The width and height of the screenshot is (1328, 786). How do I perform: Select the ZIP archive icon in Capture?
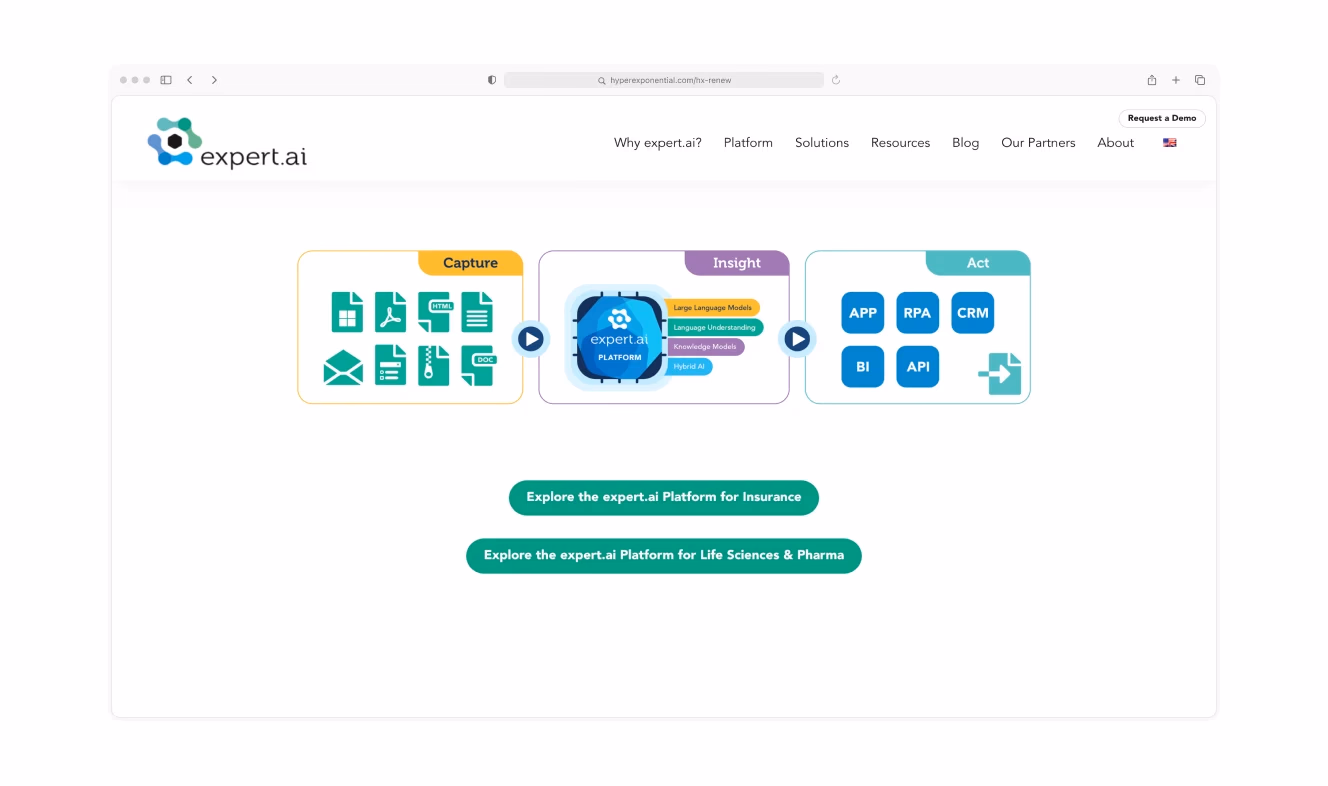[x=433, y=365]
